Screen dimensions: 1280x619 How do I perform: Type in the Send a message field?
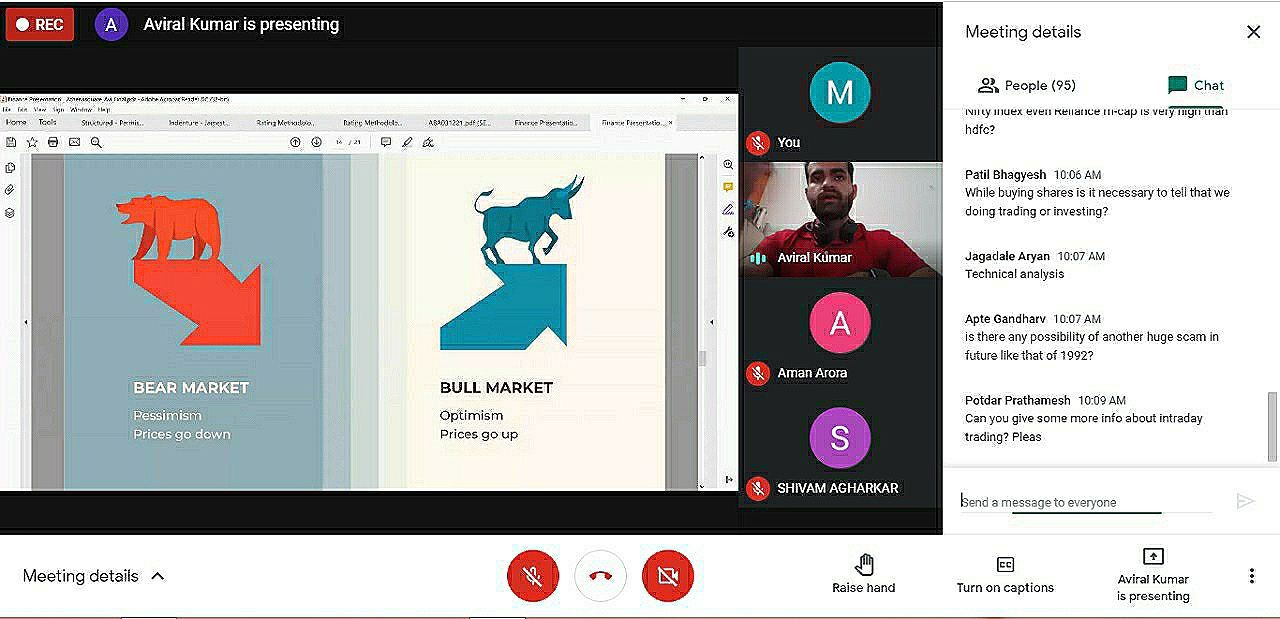coord(1085,502)
